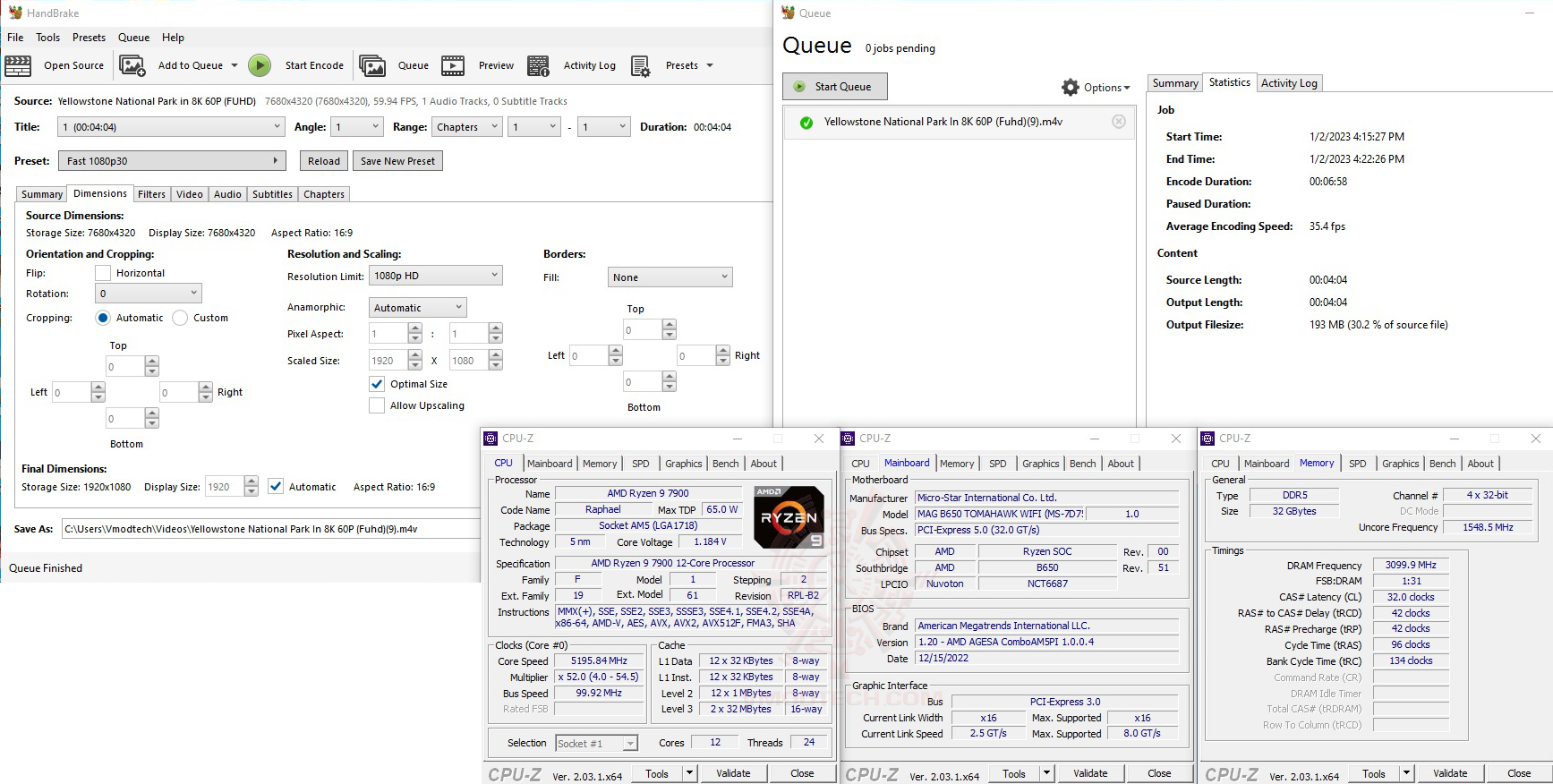Switch to the Subtitles tab
This screenshot has width=1553, height=784.
272,194
